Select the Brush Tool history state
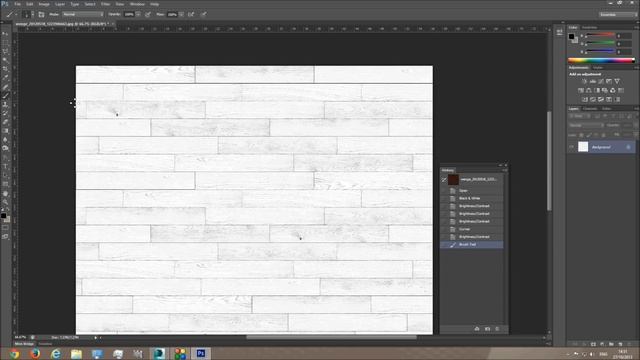This screenshot has height=360, width=640. click(x=471, y=244)
